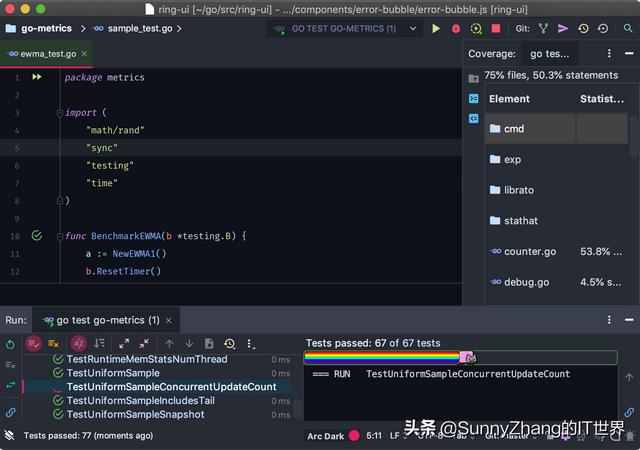The image size is (640, 450).
Task: Select TestUniformSampleIncludesTail test row
Action: tap(158, 401)
